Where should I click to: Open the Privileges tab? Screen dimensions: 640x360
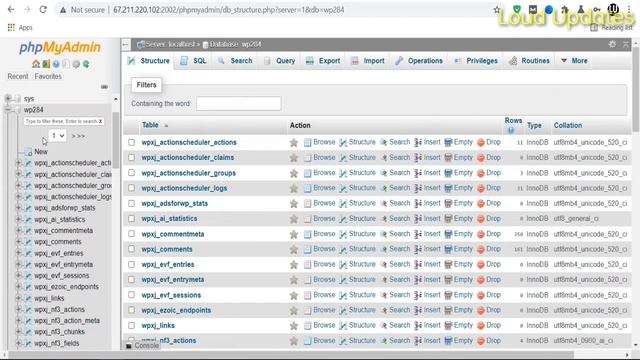pyautogui.click(x=476, y=61)
